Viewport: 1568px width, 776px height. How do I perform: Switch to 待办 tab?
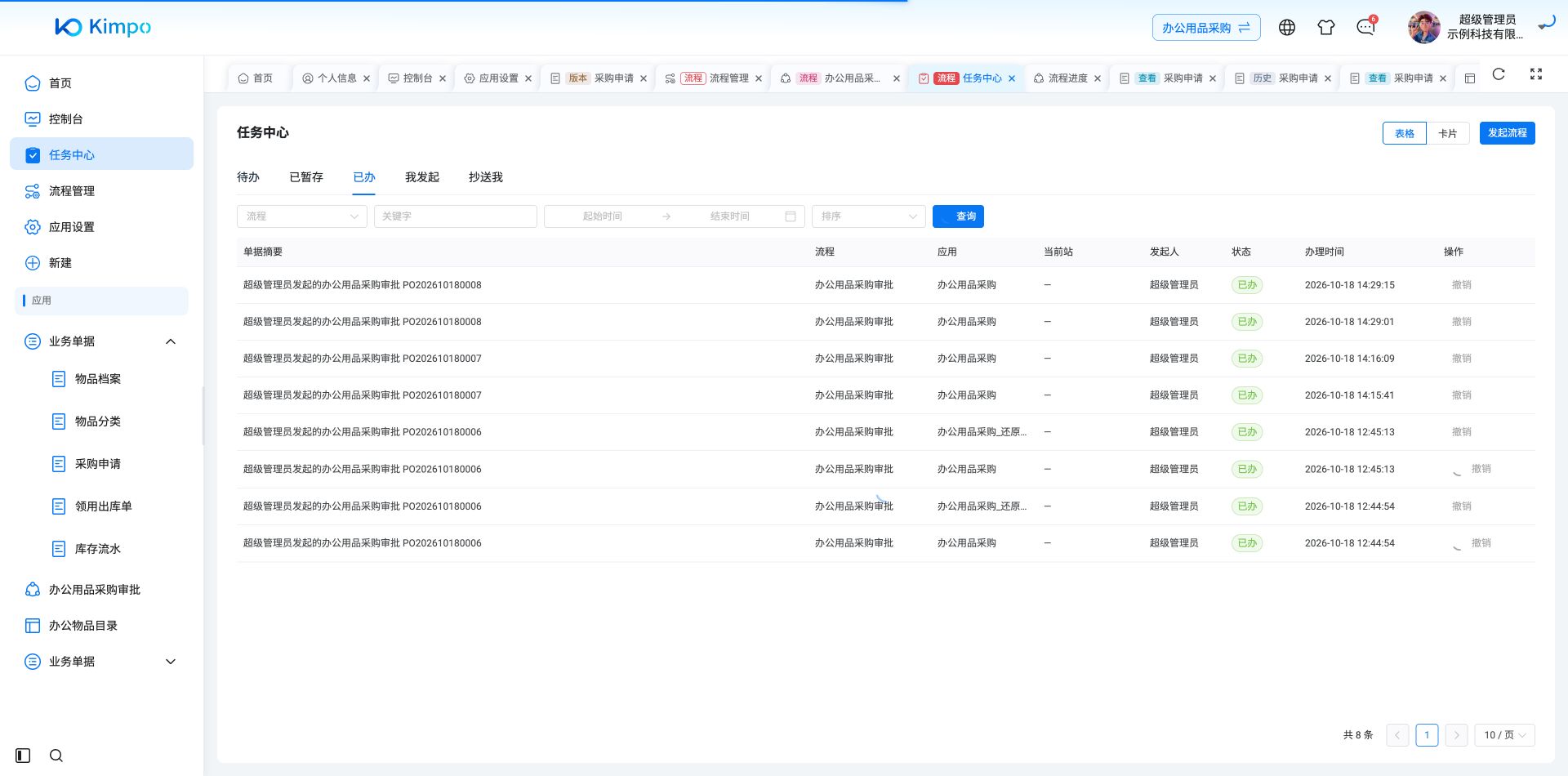point(248,177)
